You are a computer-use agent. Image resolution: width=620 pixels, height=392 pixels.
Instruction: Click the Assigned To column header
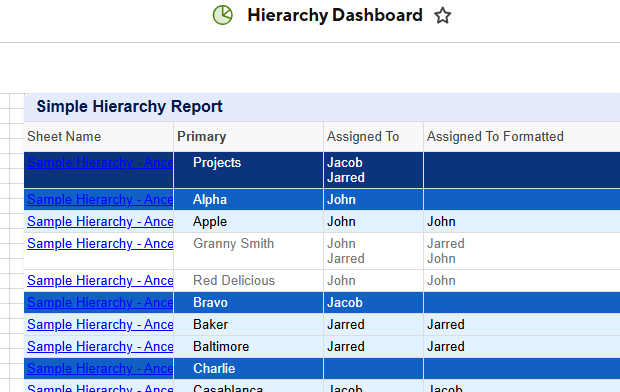pos(363,136)
